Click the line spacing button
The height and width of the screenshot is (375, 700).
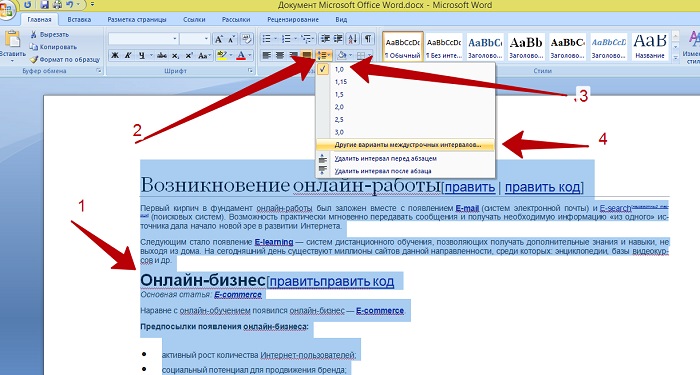pyautogui.click(x=324, y=56)
